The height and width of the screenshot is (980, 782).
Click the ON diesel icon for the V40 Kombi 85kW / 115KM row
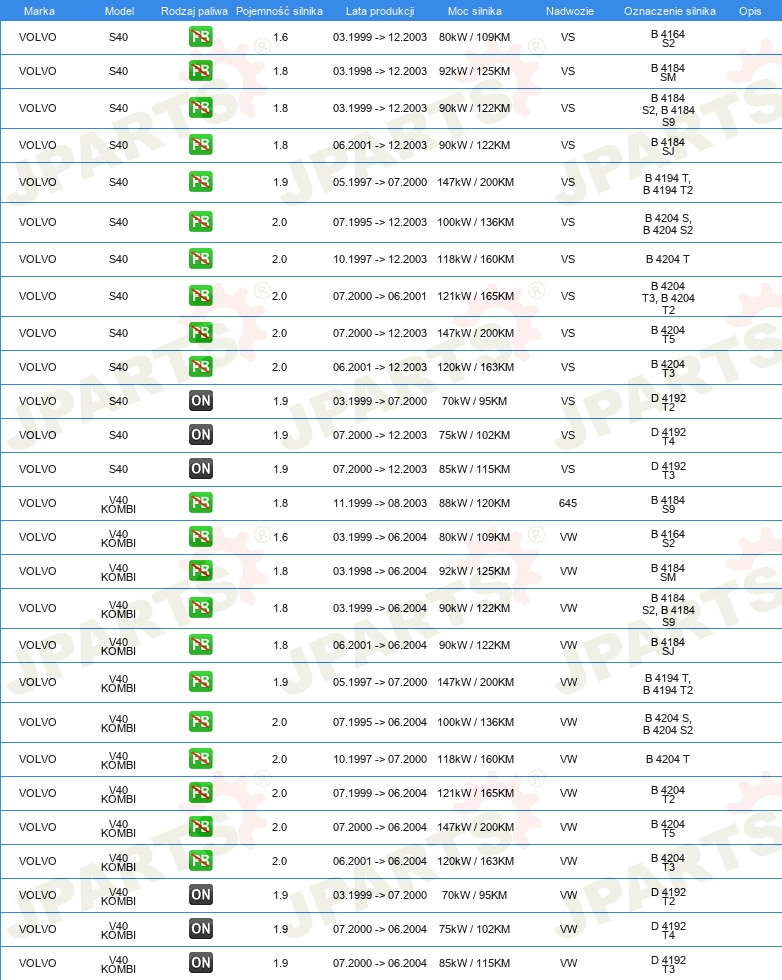[201, 962]
